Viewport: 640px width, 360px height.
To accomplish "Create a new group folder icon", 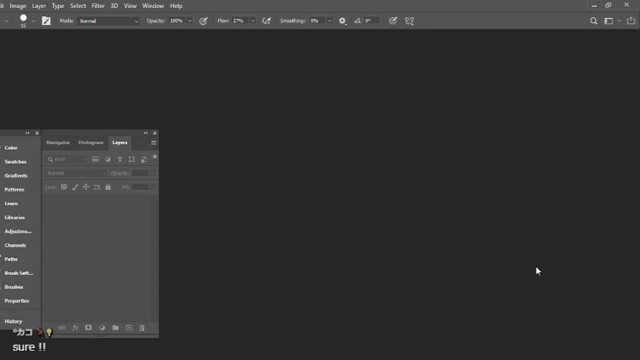I will (116, 328).
